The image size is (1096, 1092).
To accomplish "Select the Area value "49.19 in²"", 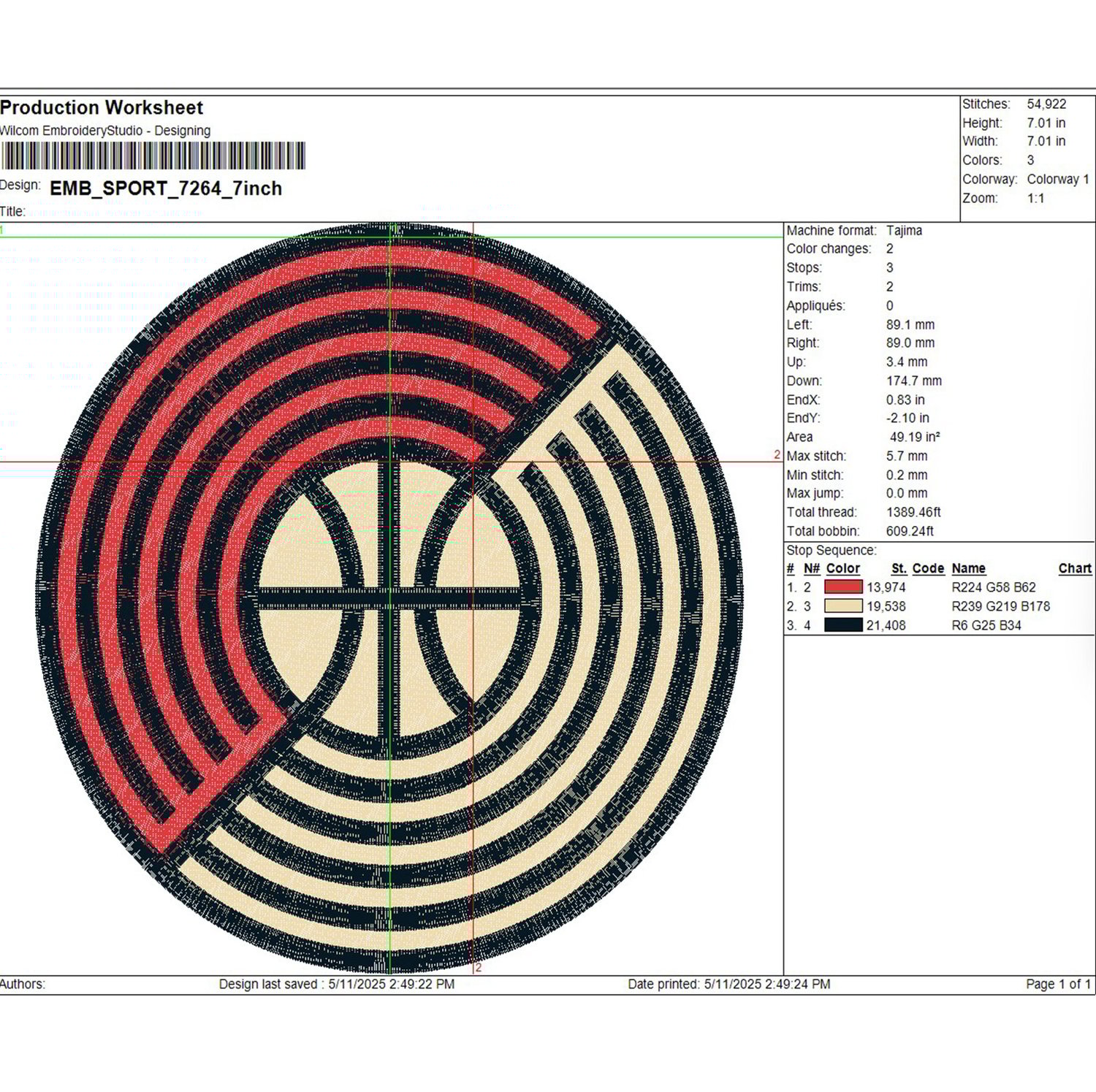I will click(915, 437).
